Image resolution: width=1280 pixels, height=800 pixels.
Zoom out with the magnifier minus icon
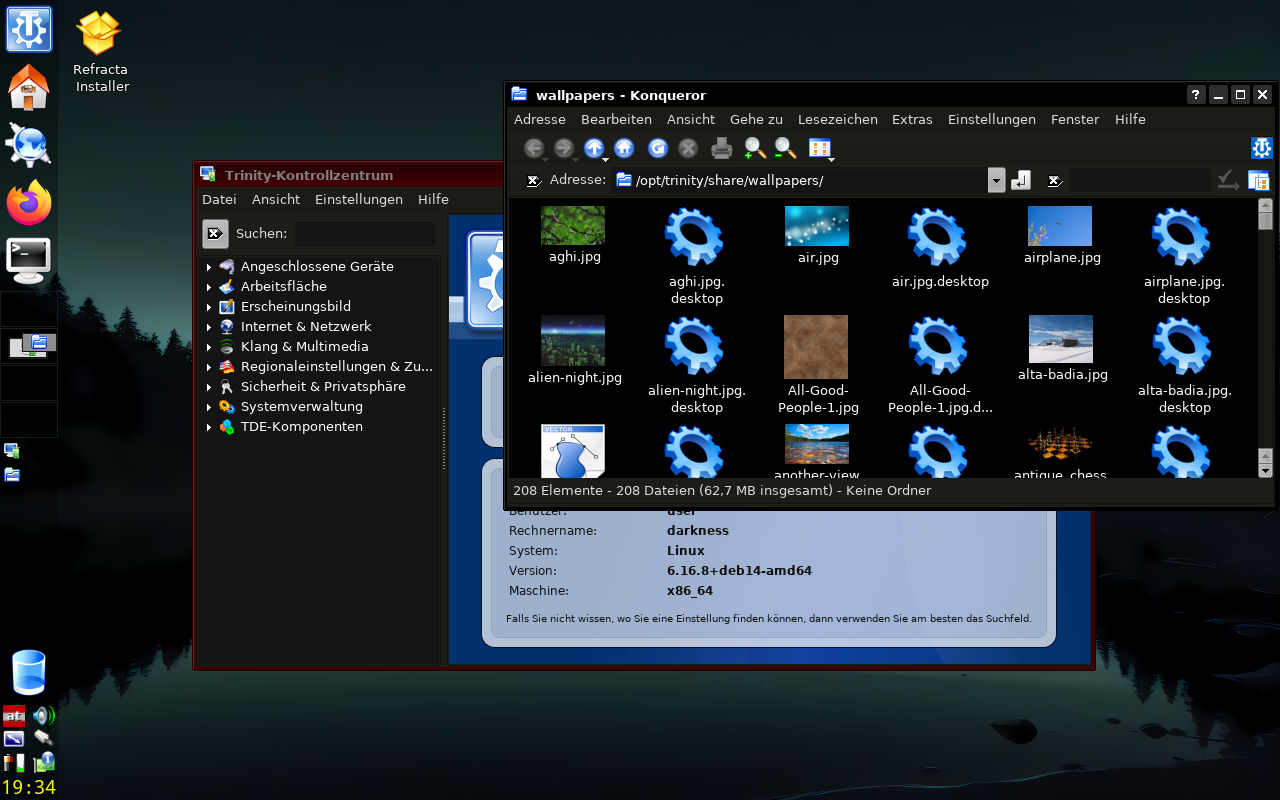pyautogui.click(x=786, y=149)
